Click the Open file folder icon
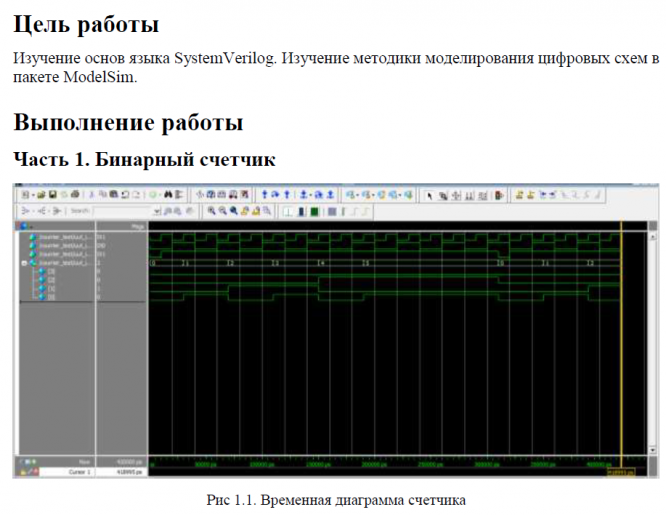Image resolution: width=666 pixels, height=515 pixels. tap(41, 195)
